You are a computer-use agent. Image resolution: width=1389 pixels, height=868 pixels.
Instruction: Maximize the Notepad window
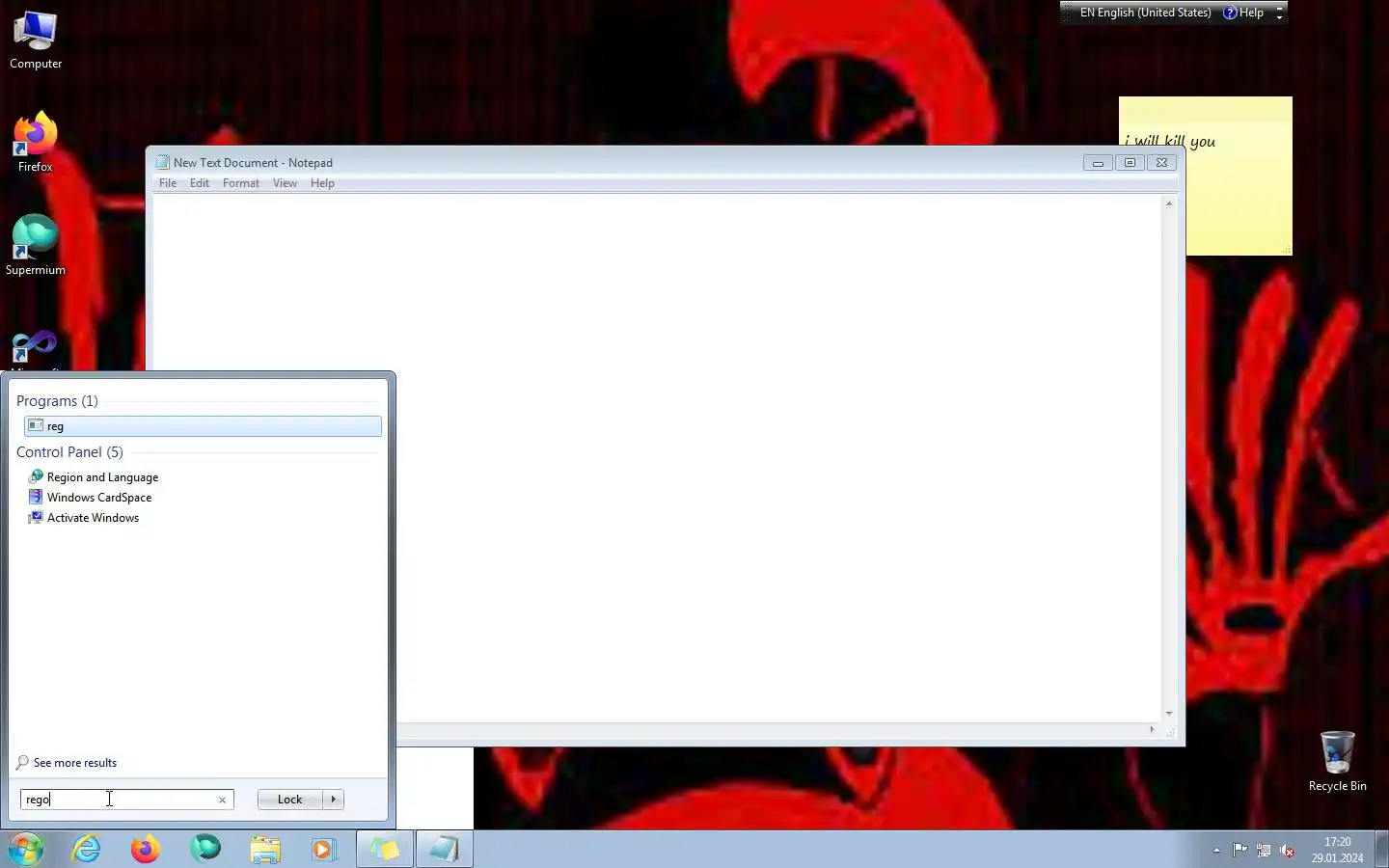[1130, 163]
